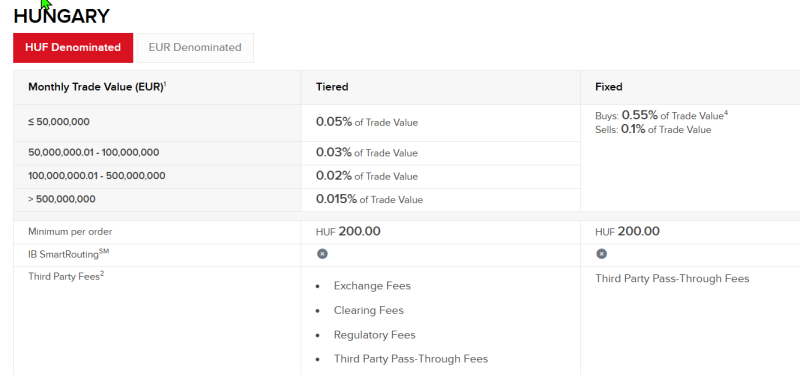Click the HUNGARY heading
The width and height of the screenshot is (800, 375).
[61, 16]
